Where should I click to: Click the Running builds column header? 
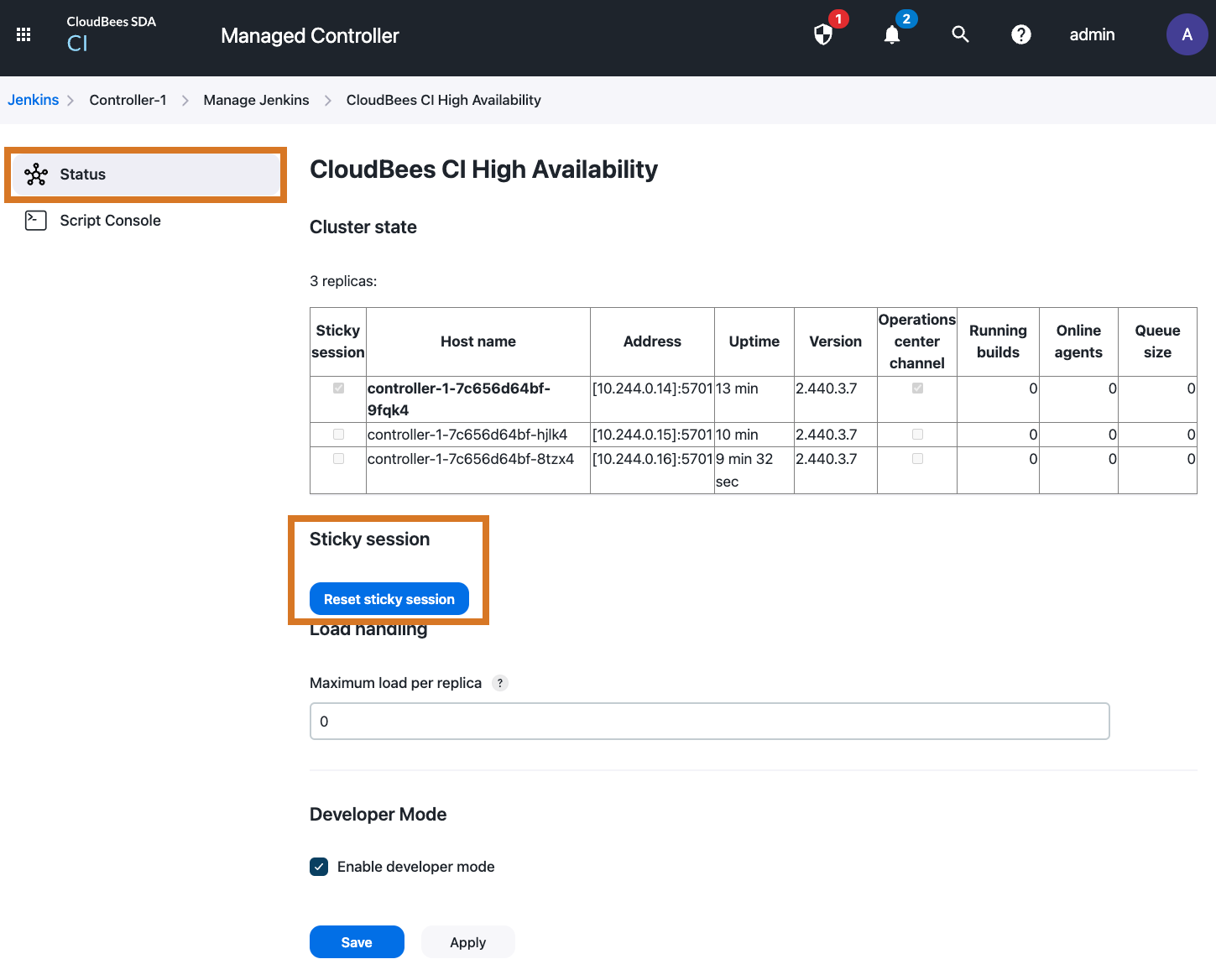point(998,341)
